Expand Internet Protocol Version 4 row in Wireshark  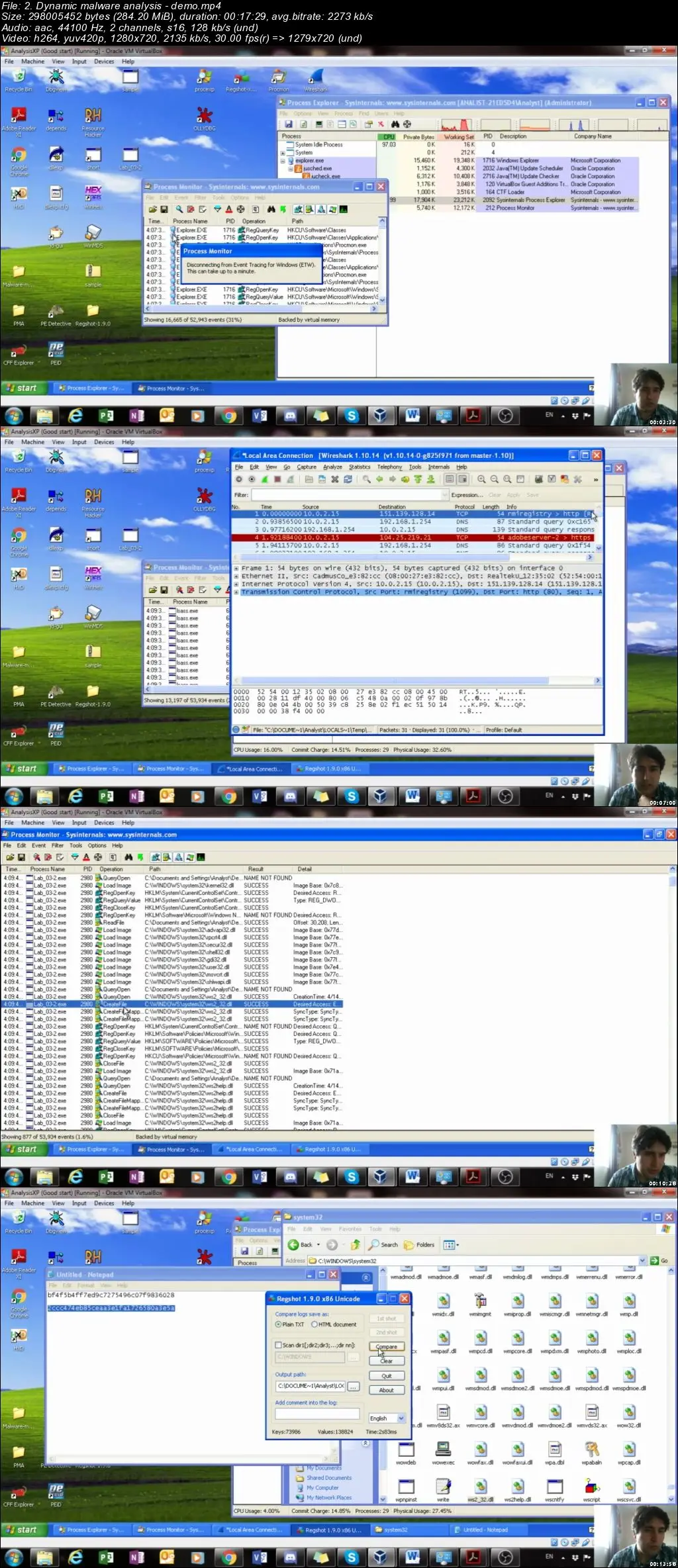click(x=236, y=584)
